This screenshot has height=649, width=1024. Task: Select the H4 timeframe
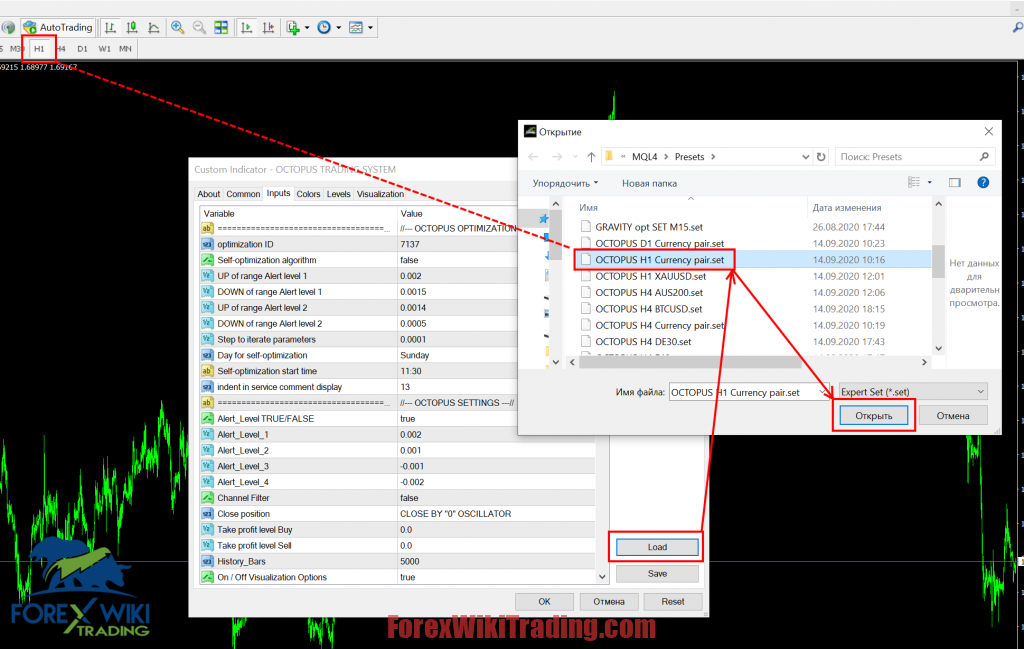point(61,49)
